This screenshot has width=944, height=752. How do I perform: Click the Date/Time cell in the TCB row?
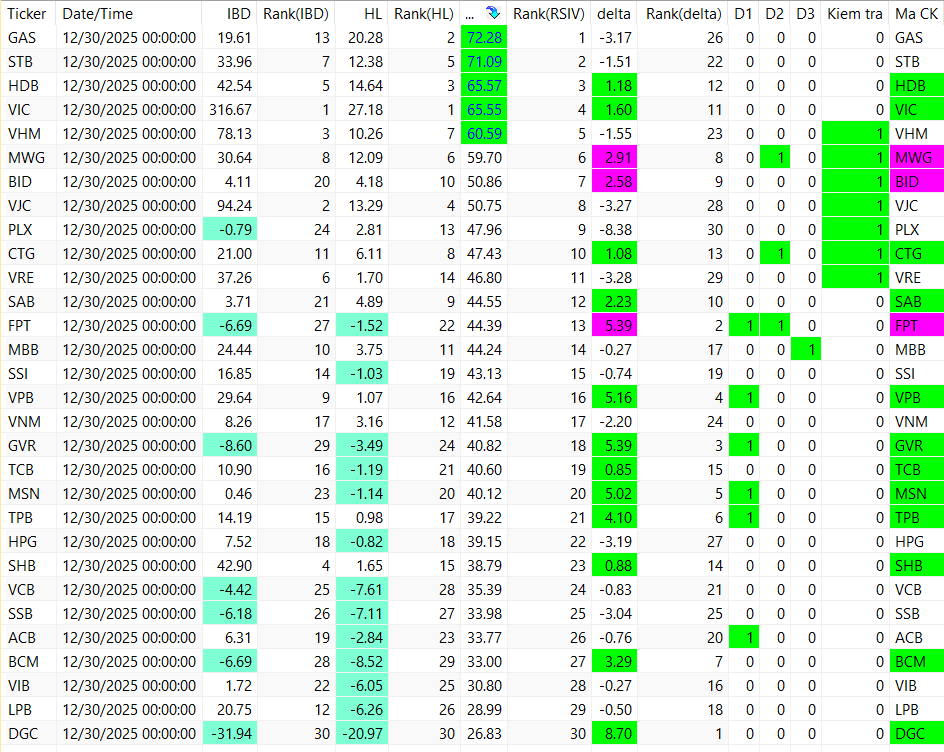click(x=129, y=470)
